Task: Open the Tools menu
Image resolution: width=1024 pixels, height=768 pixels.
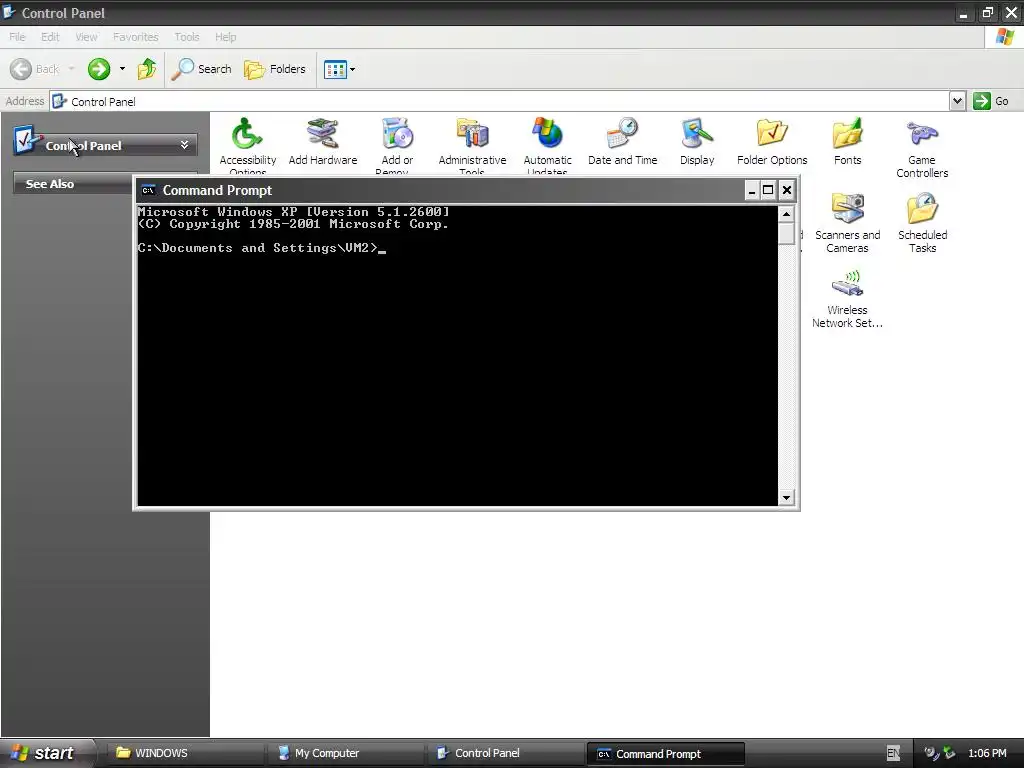Action: click(187, 37)
